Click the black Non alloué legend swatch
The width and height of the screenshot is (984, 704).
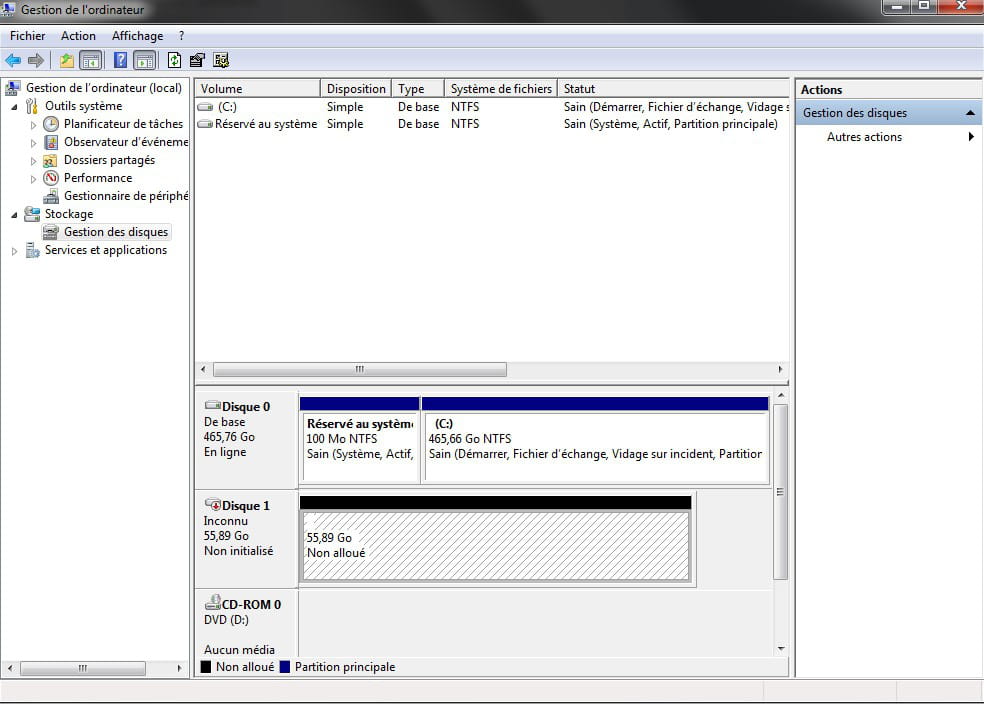pyautogui.click(x=206, y=667)
